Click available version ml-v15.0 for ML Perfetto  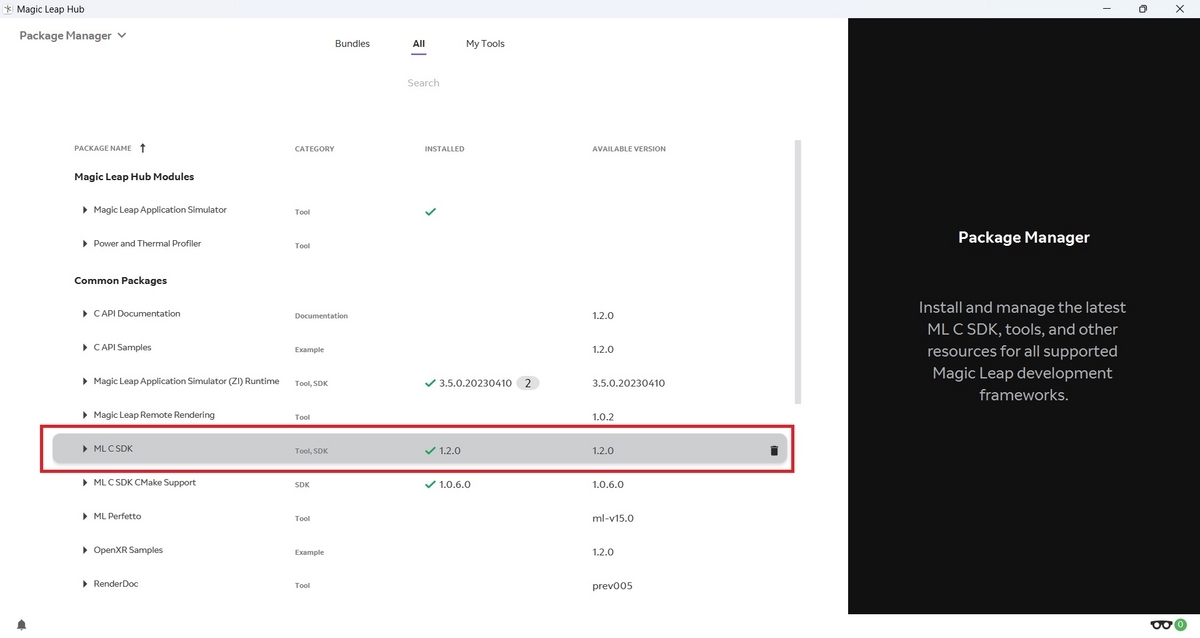click(613, 518)
